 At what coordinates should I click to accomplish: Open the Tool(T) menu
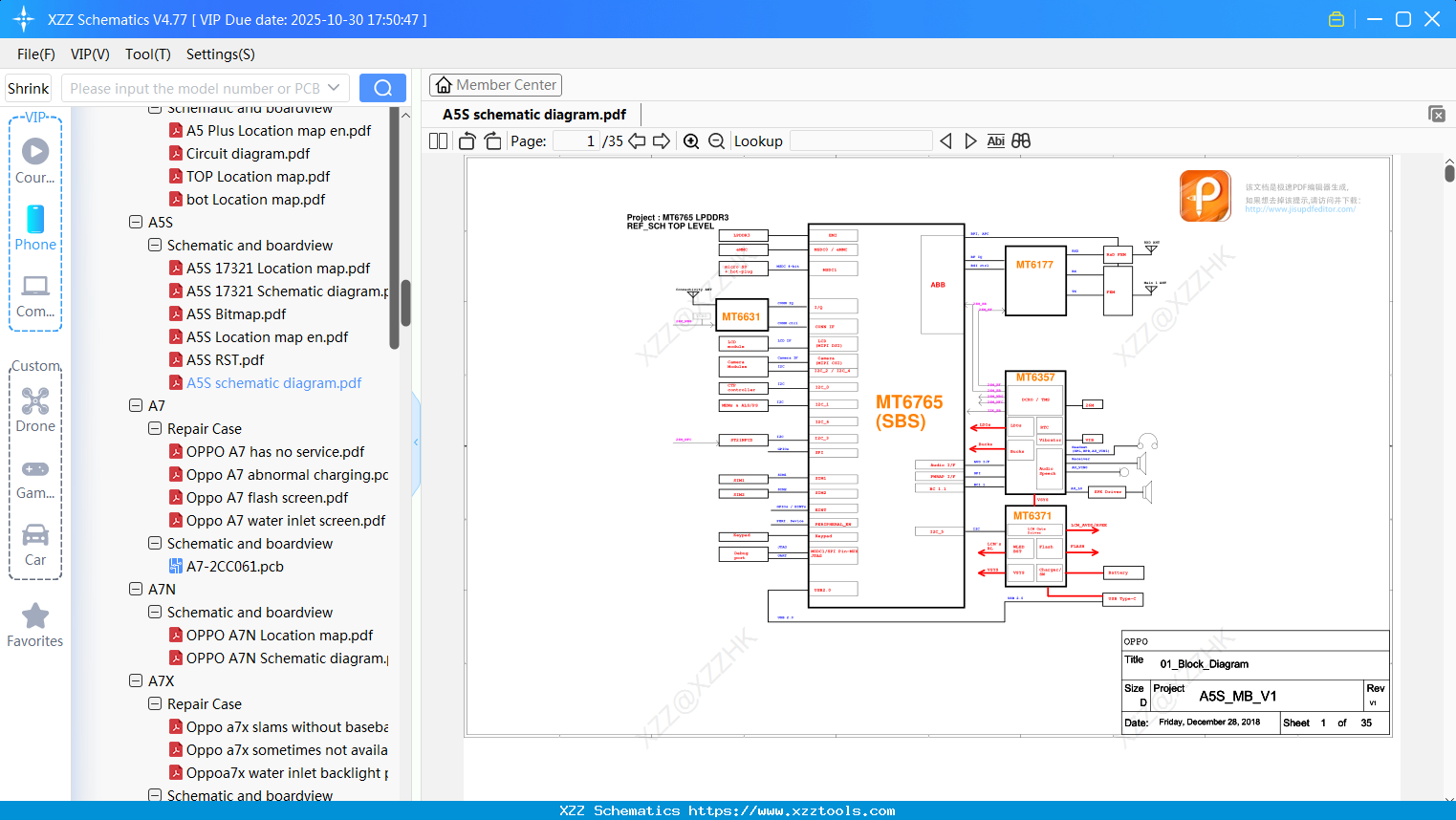(x=148, y=54)
